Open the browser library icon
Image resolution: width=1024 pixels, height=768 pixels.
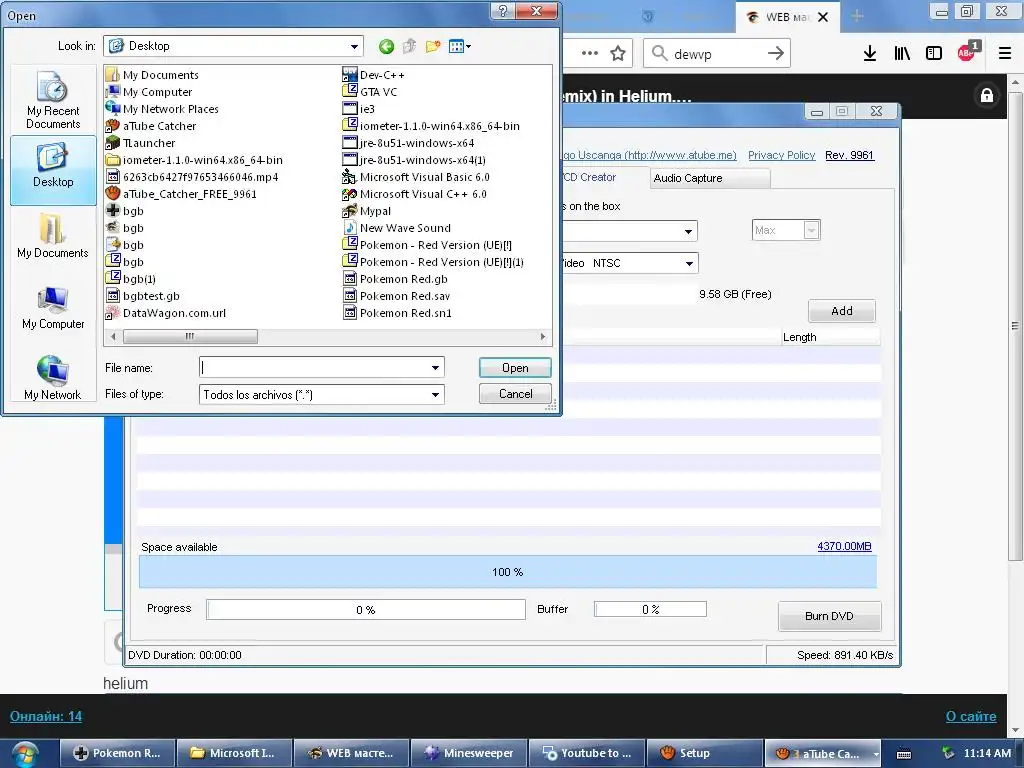[902, 54]
